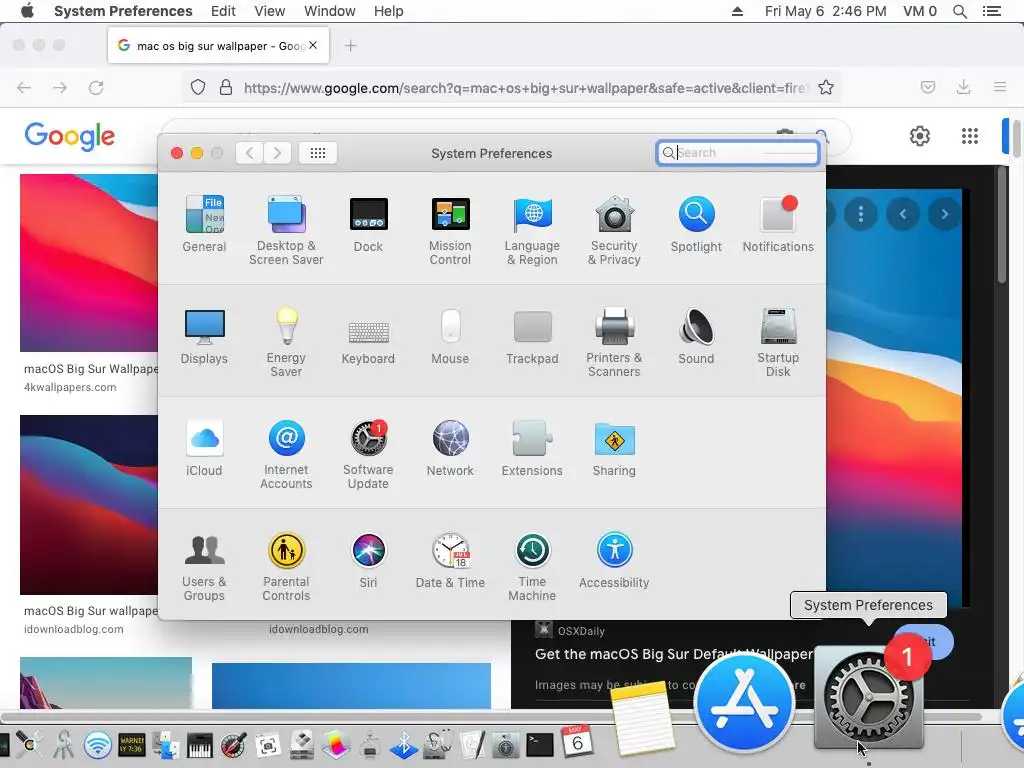Open the Spotlight preference pane

tap(696, 224)
